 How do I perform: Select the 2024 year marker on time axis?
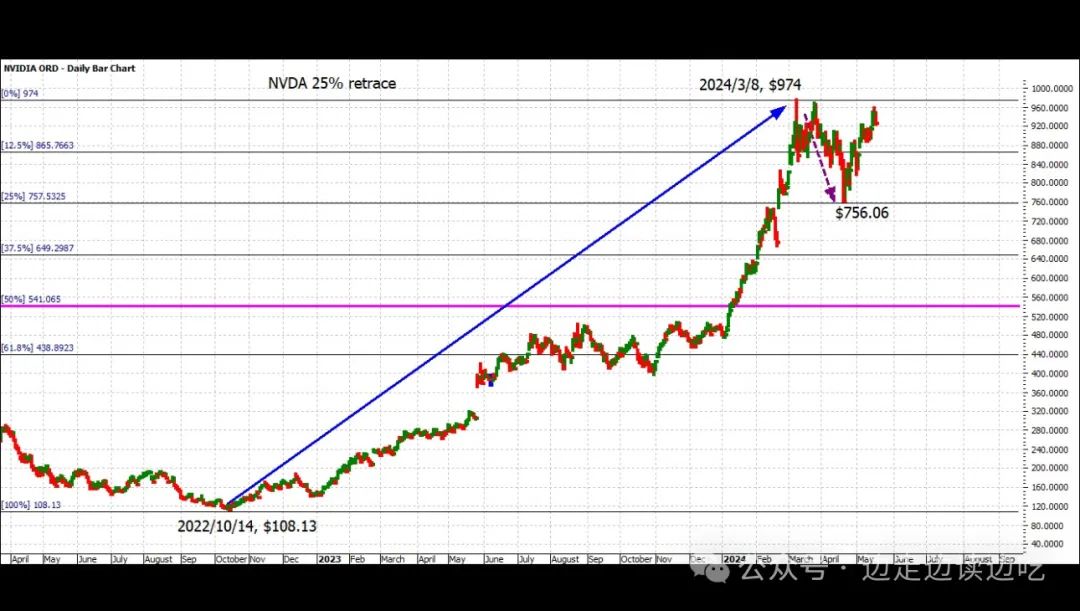pos(734,559)
